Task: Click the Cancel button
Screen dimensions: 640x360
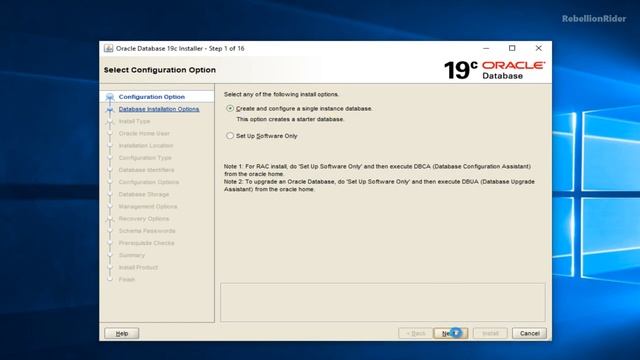Action: pyautogui.click(x=529, y=333)
